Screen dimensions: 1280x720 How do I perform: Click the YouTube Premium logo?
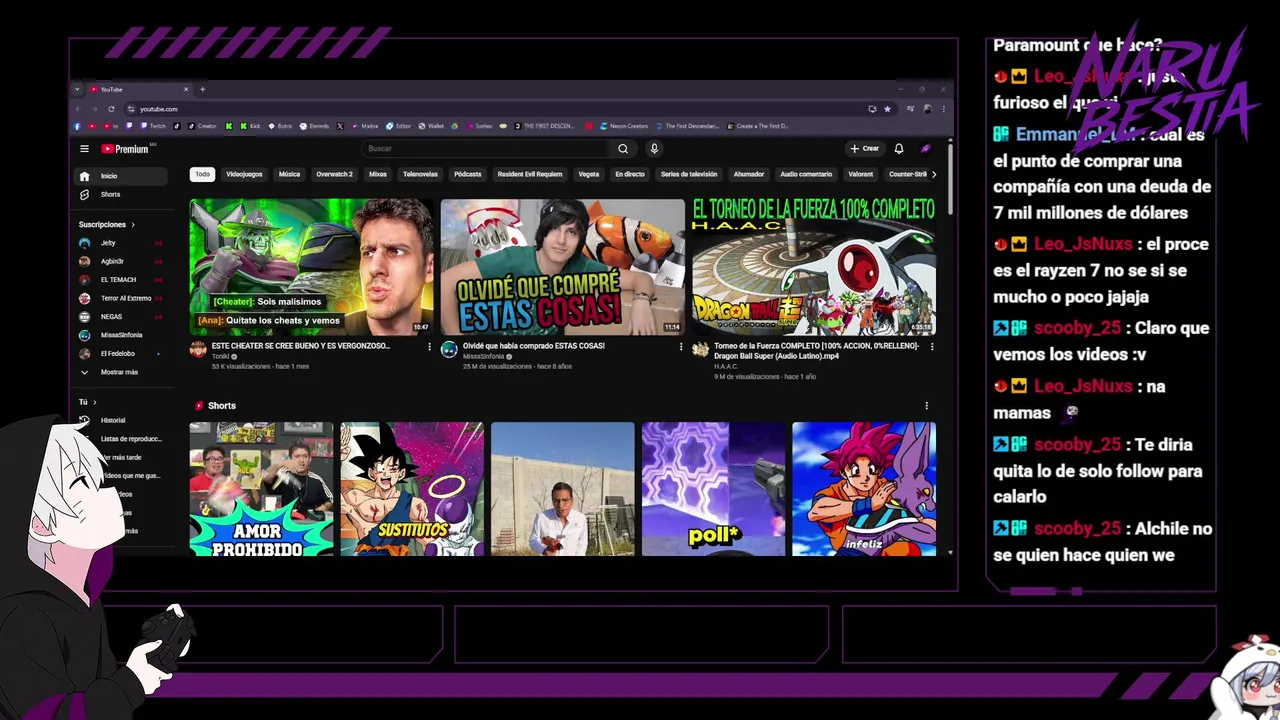(x=127, y=149)
